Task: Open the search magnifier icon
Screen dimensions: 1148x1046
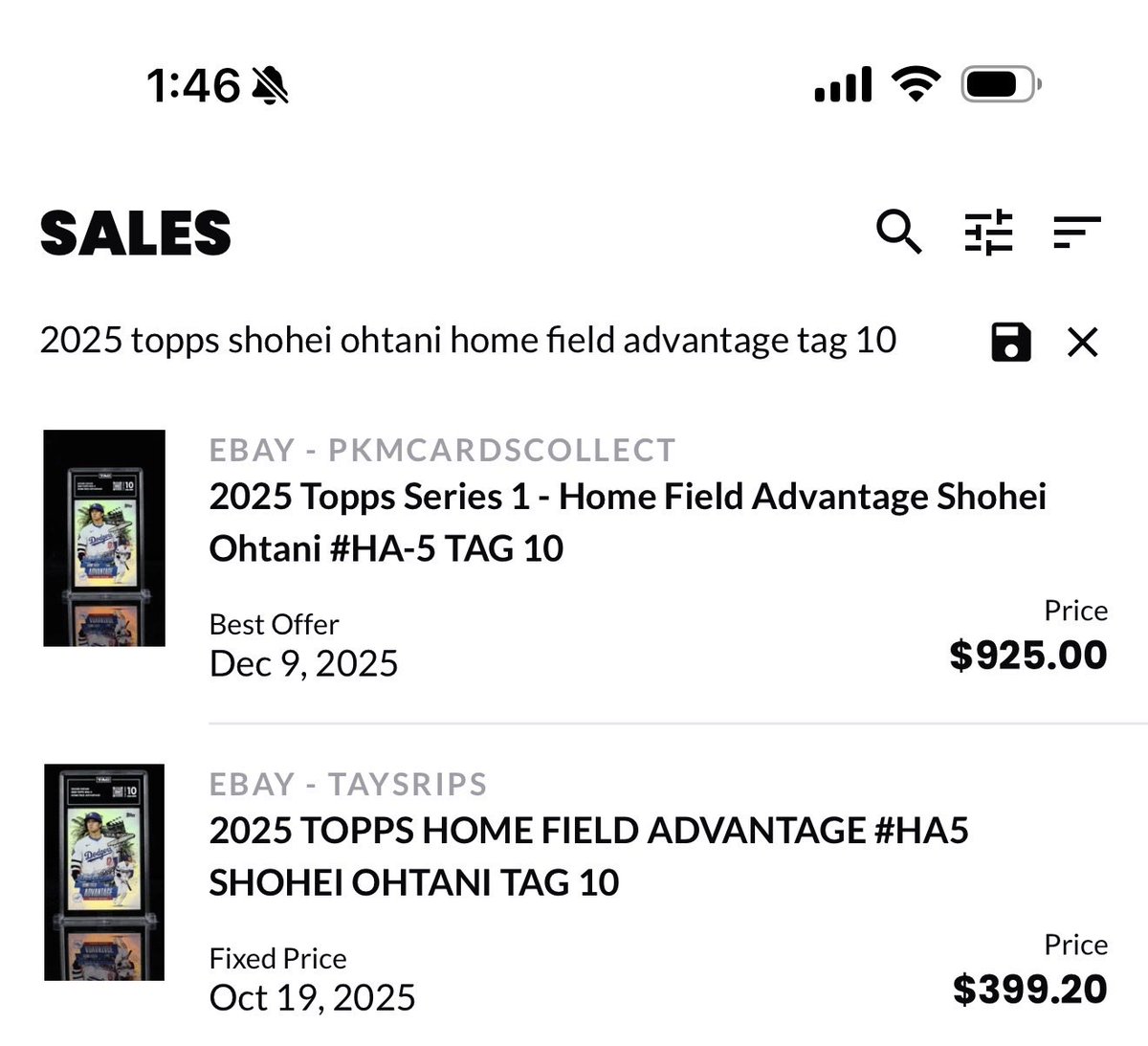Action: point(899,232)
